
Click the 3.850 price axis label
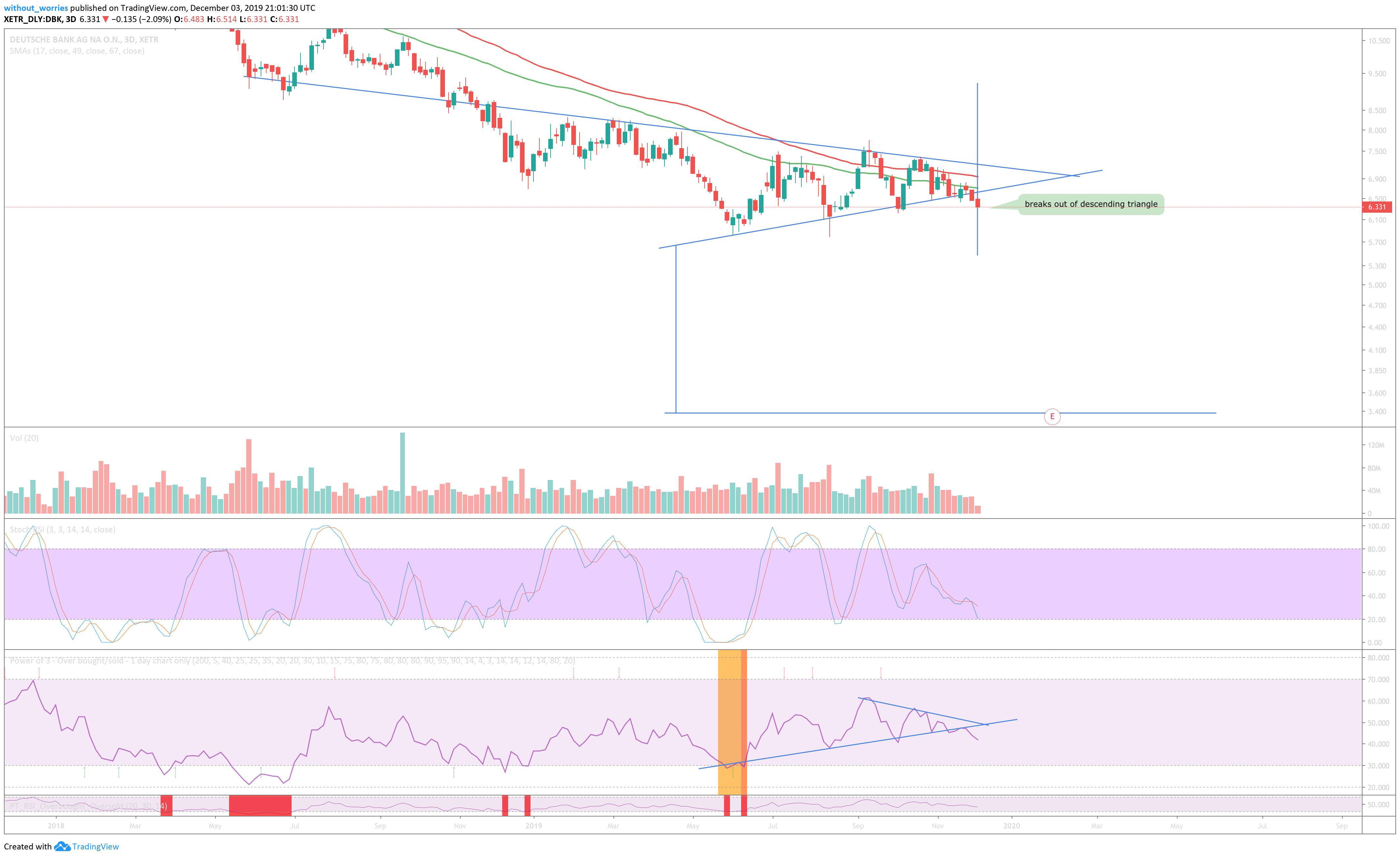(x=1377, y=371)
